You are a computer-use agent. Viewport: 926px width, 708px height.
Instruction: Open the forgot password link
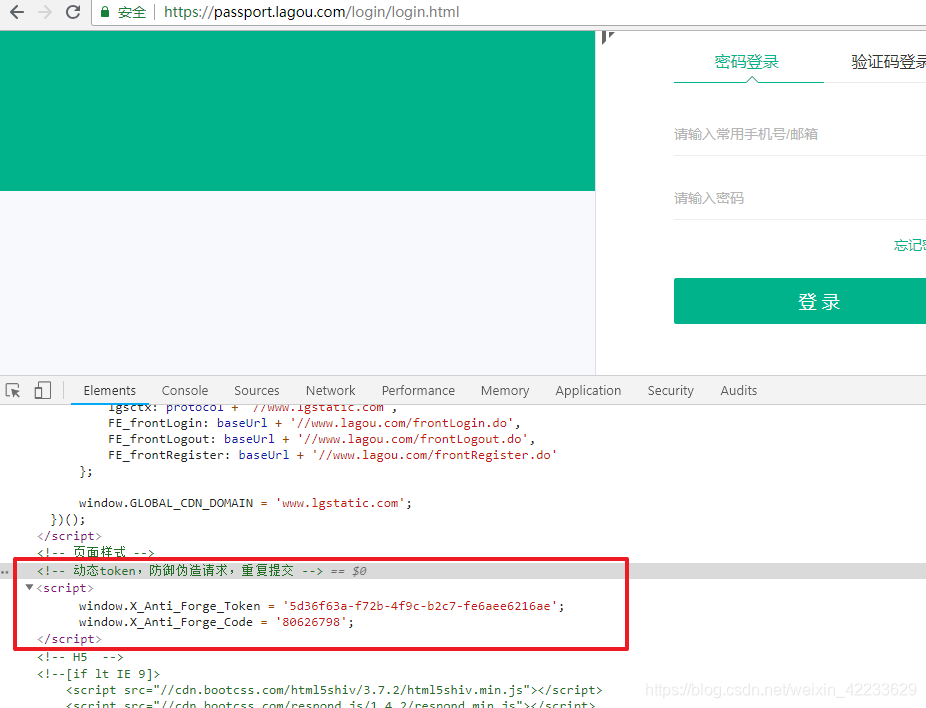coord(909,245)
